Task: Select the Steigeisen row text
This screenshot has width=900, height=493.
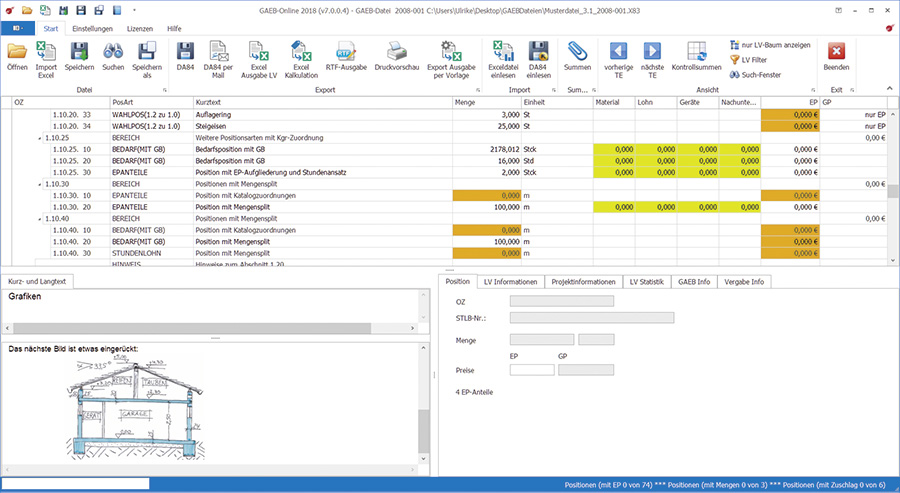Action: 211,126
